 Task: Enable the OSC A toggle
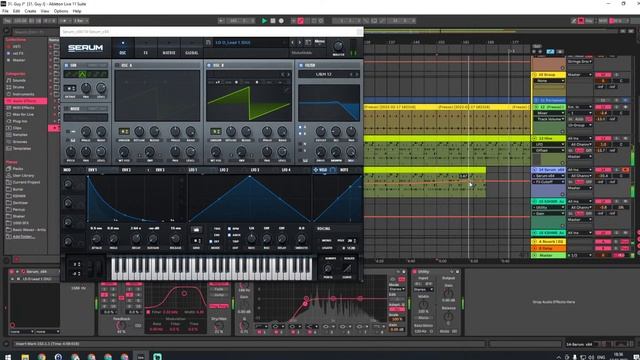click(x=118, y=65)
